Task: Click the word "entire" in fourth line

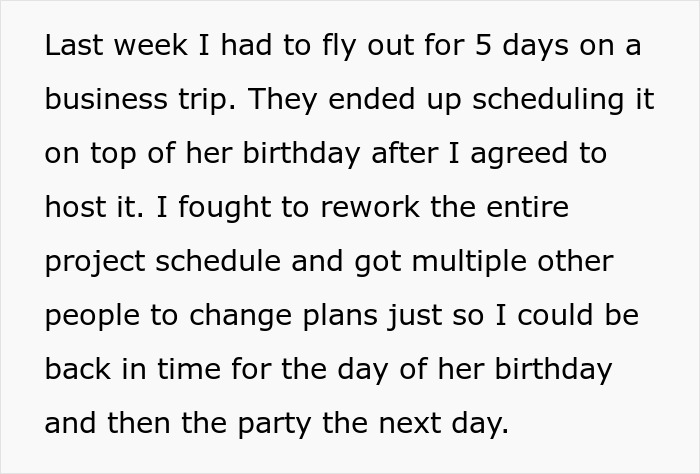Action: click(x=527, y=207)
